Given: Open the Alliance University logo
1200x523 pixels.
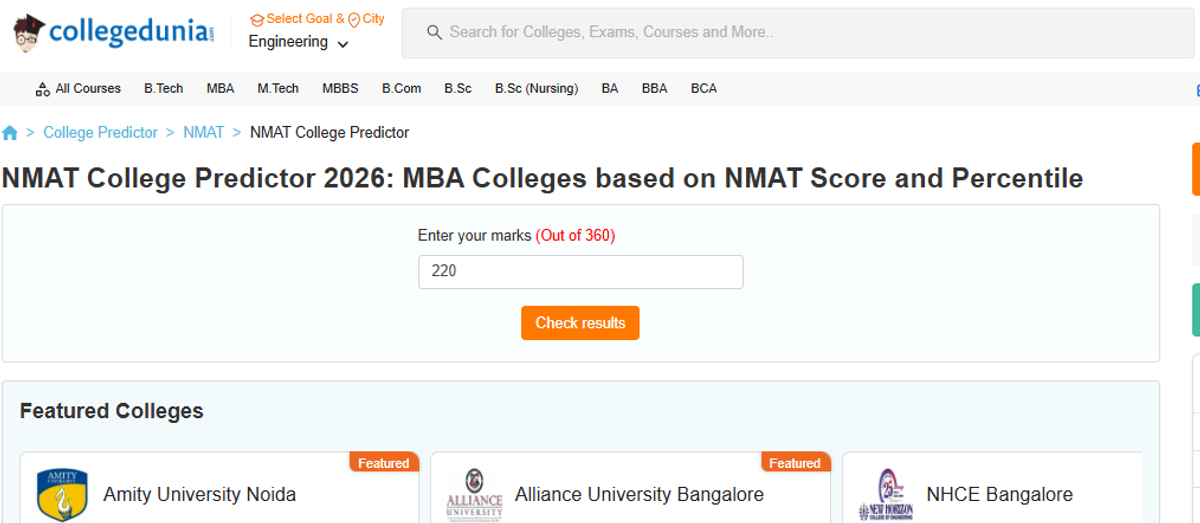Looking at the screenshot, I should tap(474, 494).
